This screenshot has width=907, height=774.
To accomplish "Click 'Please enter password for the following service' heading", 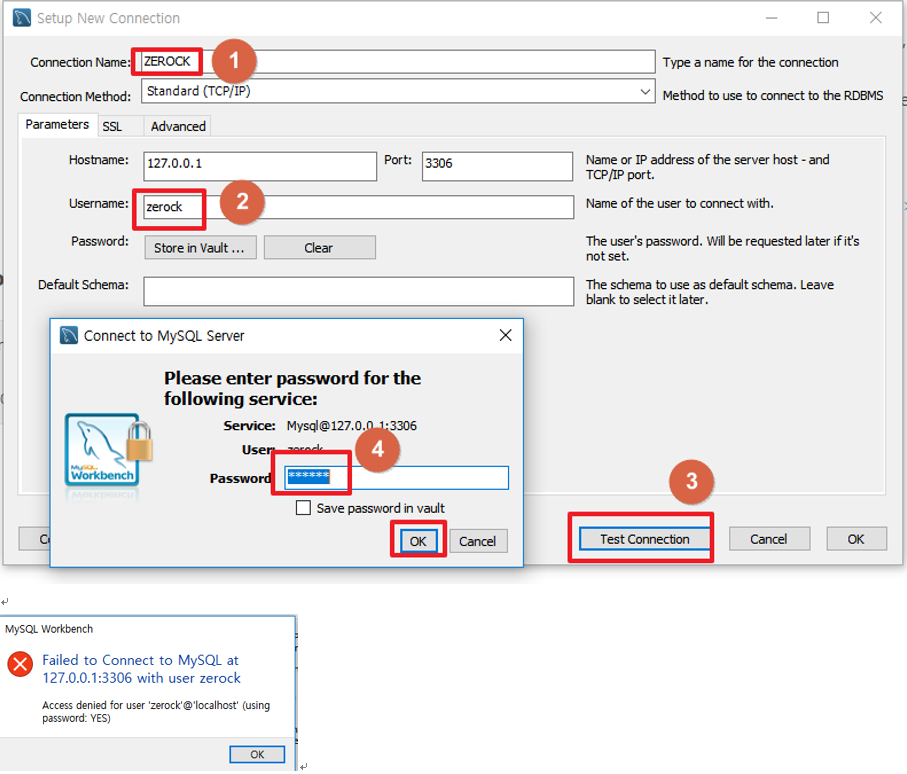I will coord(292,388).
